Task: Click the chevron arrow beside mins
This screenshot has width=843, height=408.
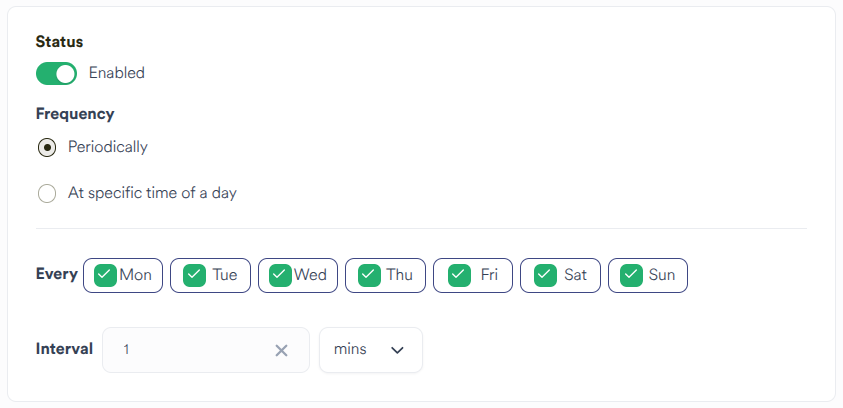Action: [397, 350]
